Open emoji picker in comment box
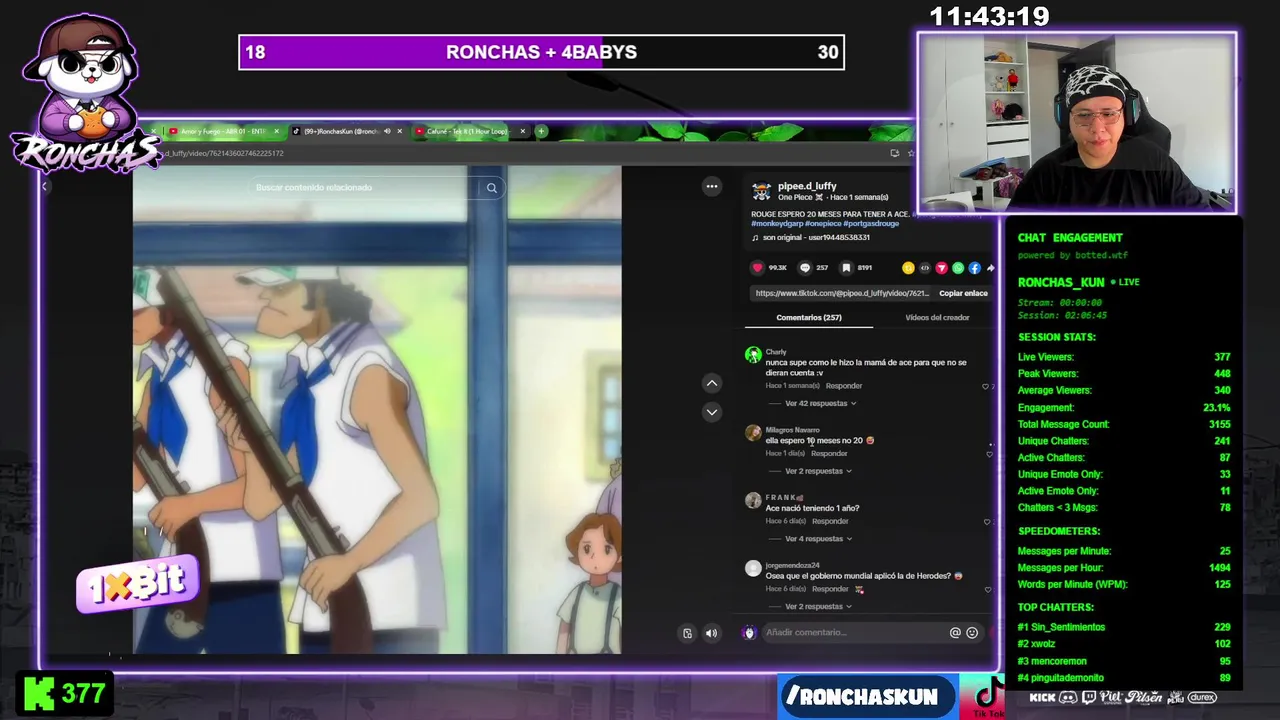Screen dimensions: 1280x720 971,632
